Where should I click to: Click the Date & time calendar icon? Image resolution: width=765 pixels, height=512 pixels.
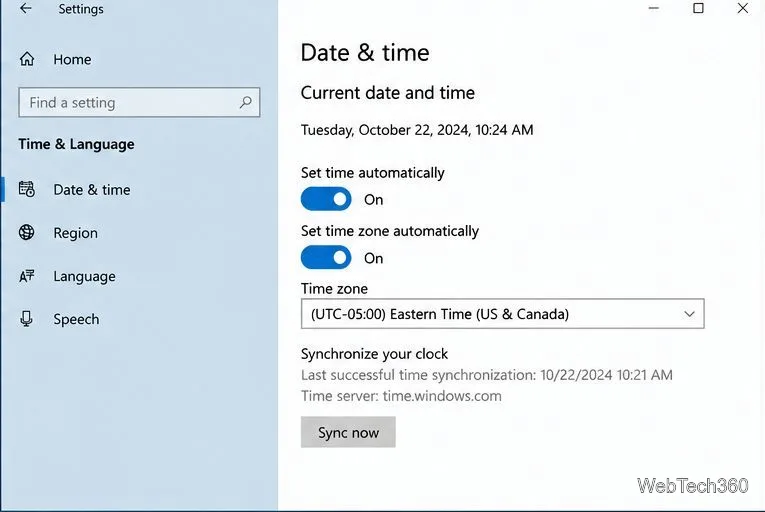tap(27, 189)
